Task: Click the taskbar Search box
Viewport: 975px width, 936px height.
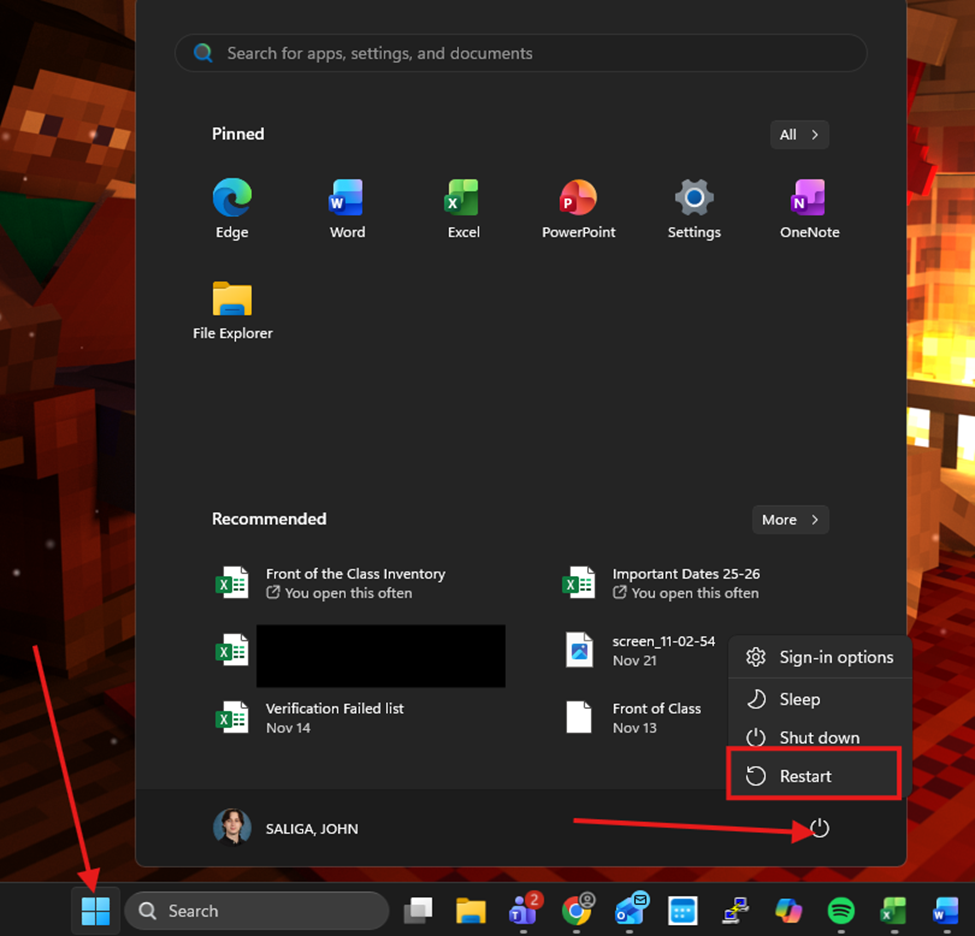Action: pyautogui.click(x=256, y=911)
